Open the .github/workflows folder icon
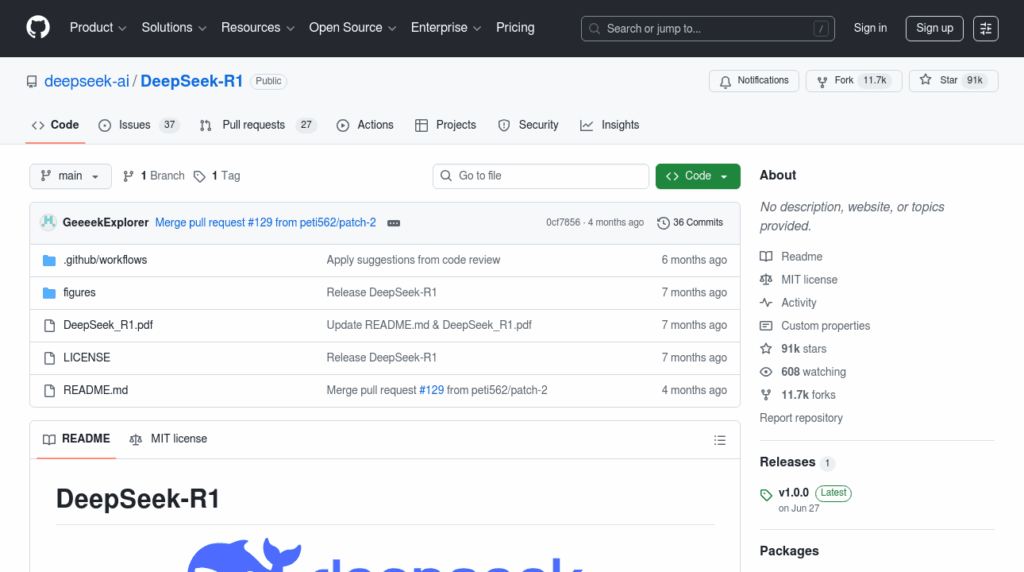The image size is (1024, 572). click(49, 260)
